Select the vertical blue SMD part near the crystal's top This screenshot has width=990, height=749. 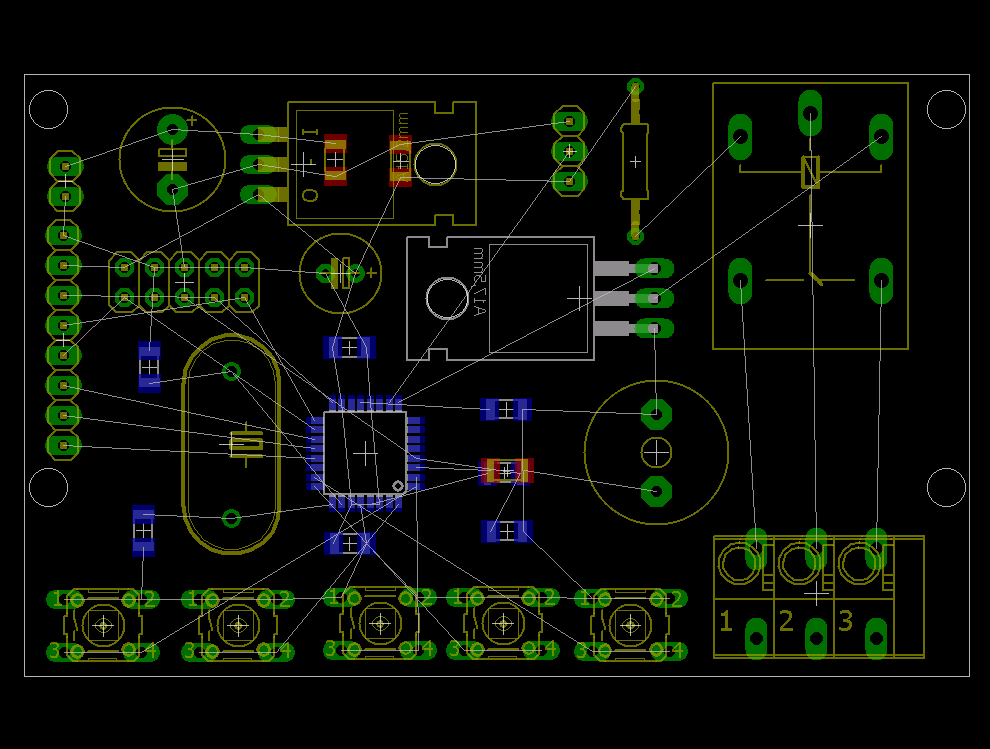click(150, 367)
